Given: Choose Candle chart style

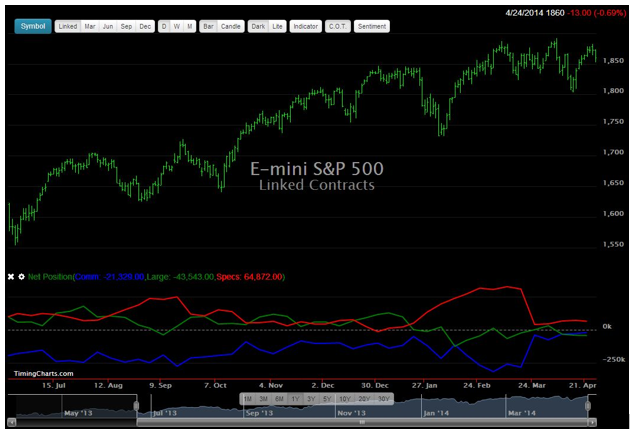Looking at the screenshot, I should click(231, 26).
